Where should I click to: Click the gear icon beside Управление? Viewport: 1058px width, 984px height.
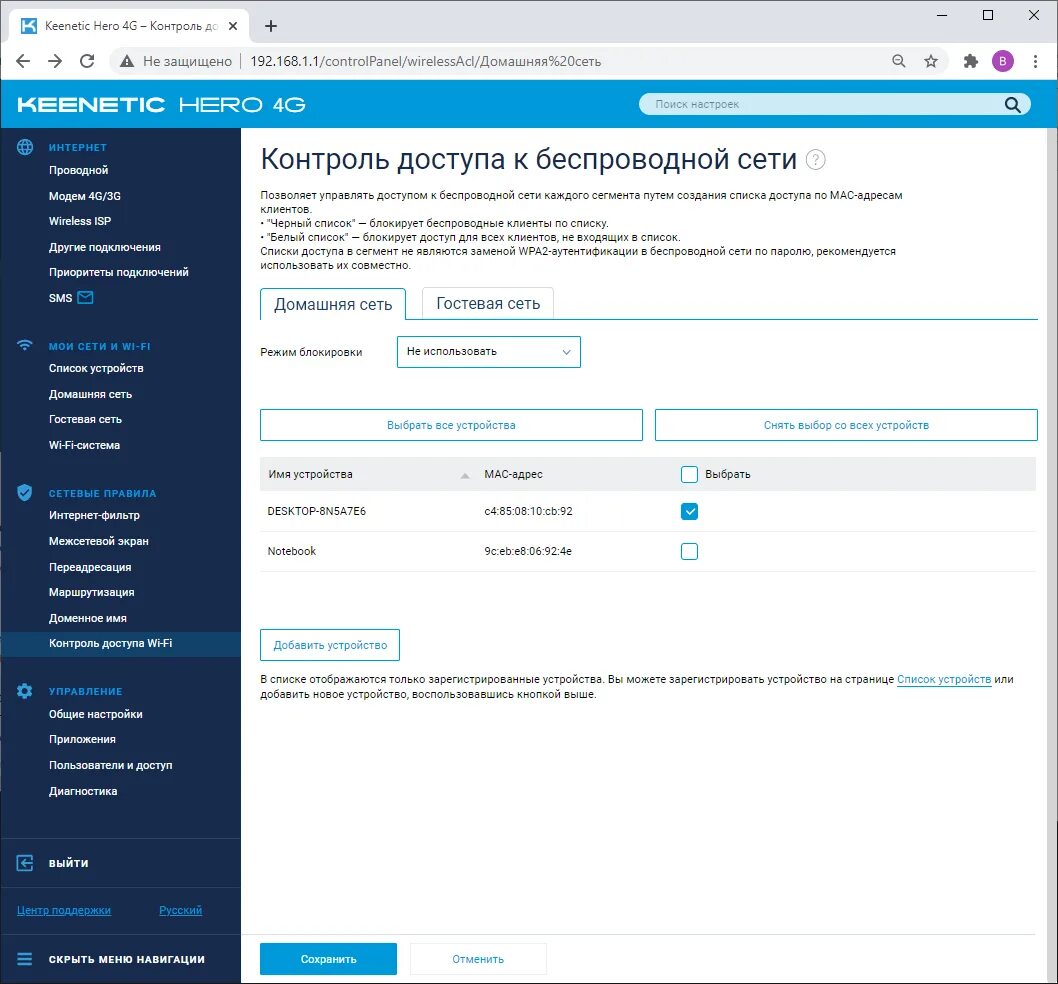coord(25,690)
